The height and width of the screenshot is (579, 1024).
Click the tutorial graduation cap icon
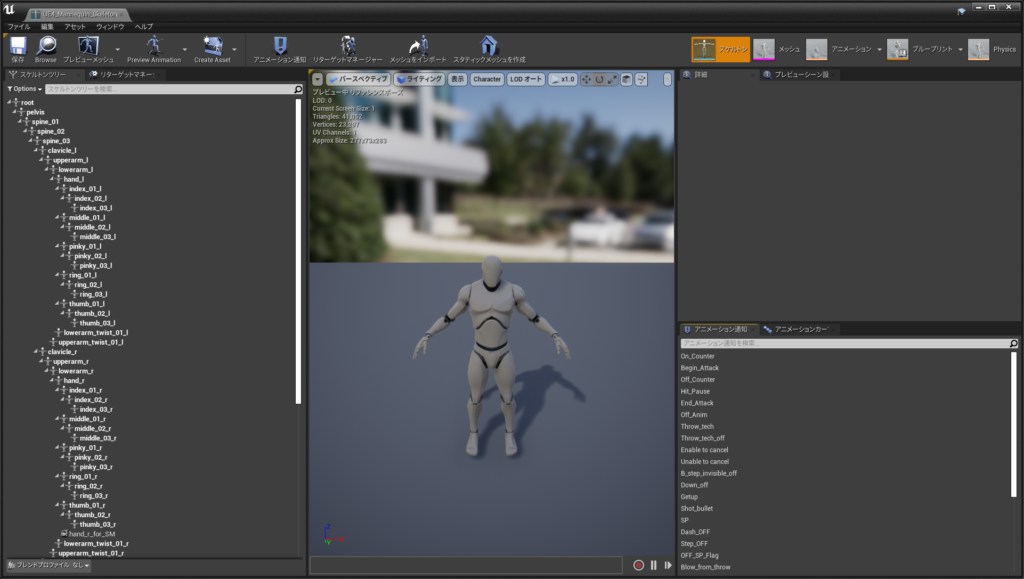pos(961,11)
